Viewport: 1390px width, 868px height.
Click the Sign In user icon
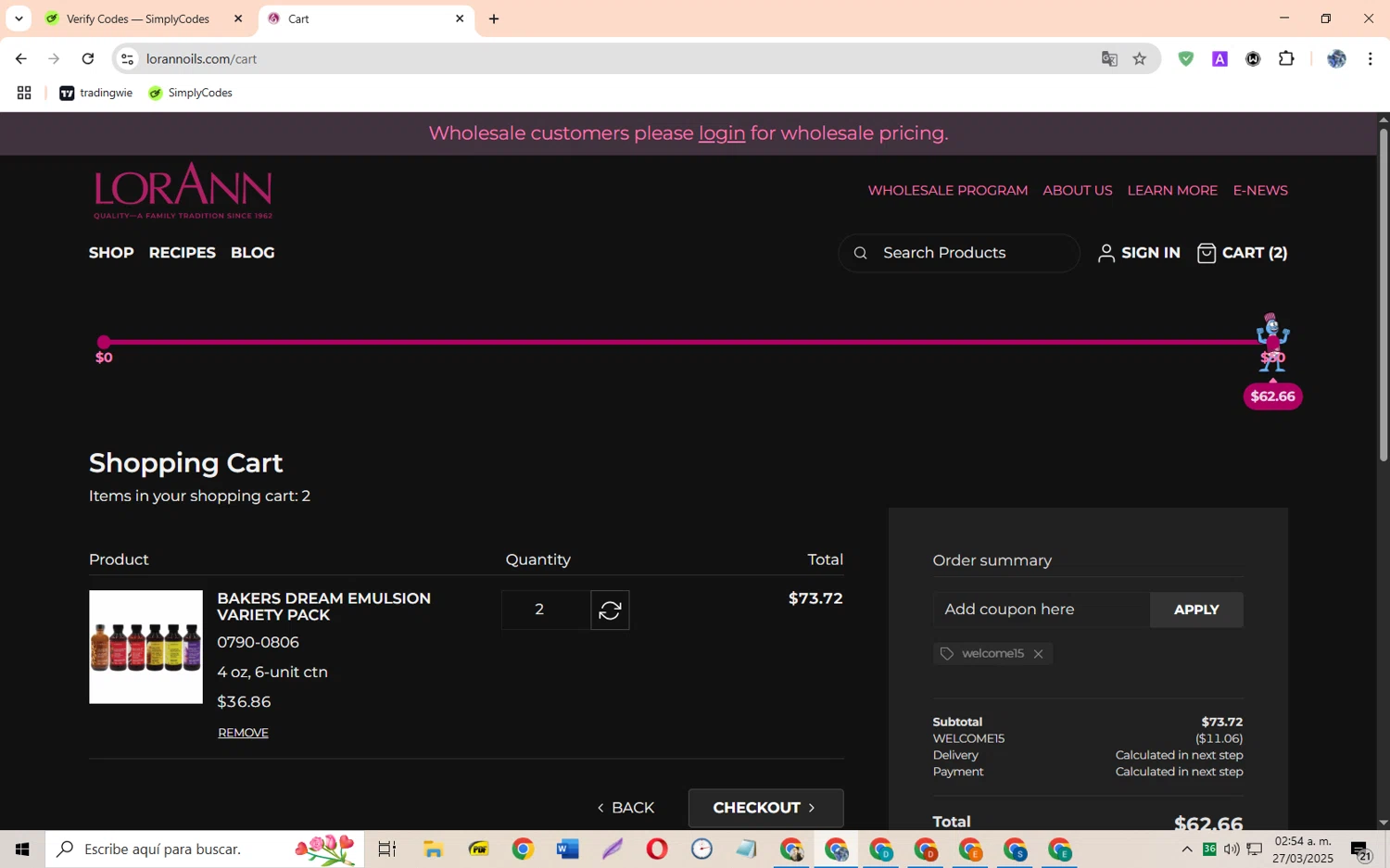tap(1106, 253)
